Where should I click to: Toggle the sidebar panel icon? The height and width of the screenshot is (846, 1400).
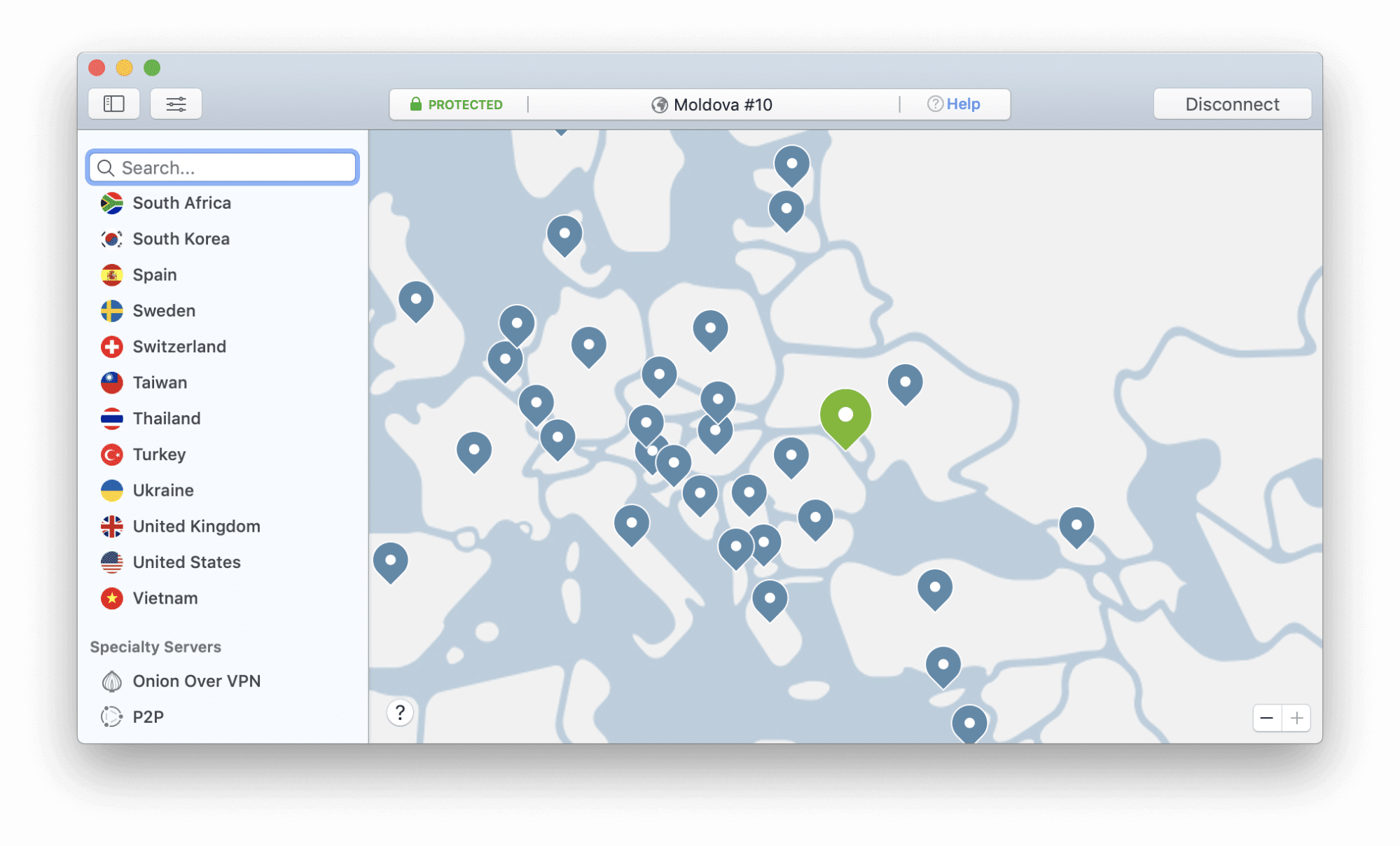114,104
